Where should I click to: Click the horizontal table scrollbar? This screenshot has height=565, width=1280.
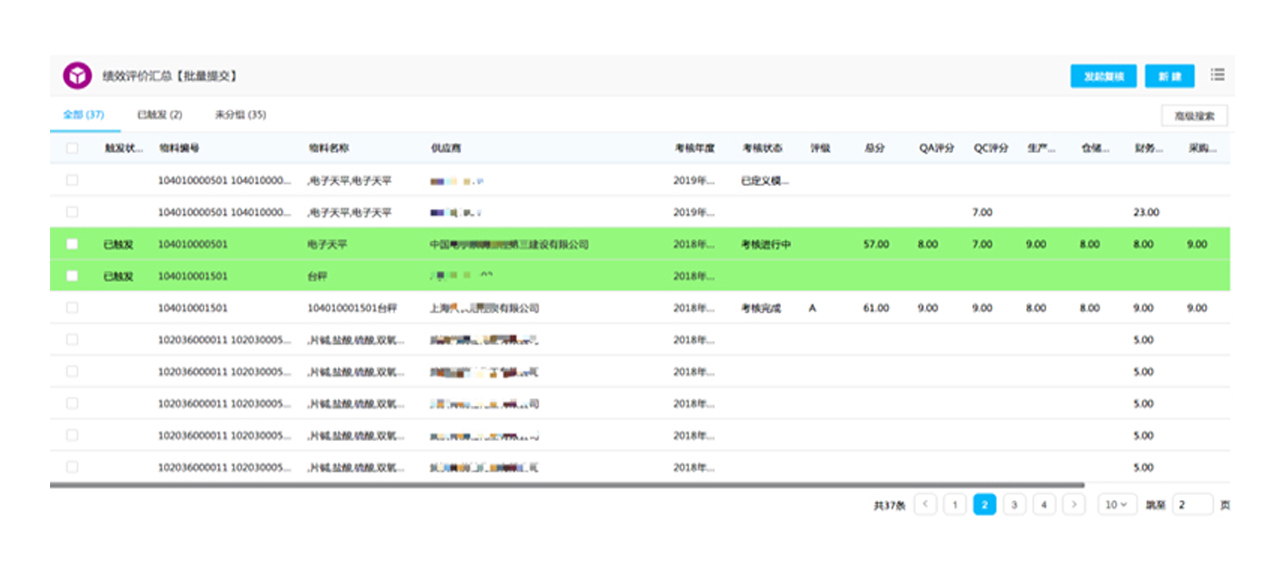(x=567, y=485)
